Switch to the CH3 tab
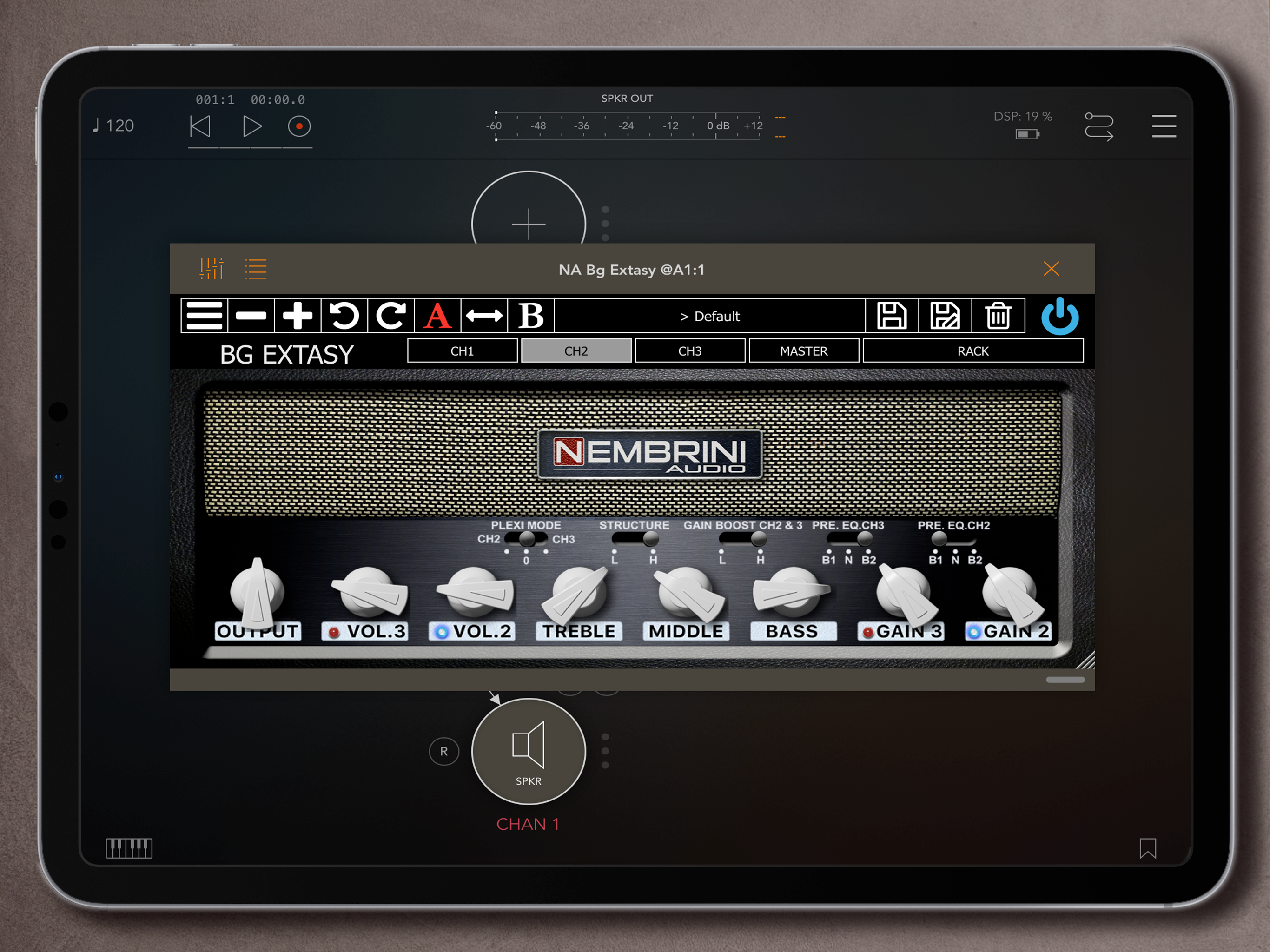Screen dimensions: 1270x952 (689, 351)
